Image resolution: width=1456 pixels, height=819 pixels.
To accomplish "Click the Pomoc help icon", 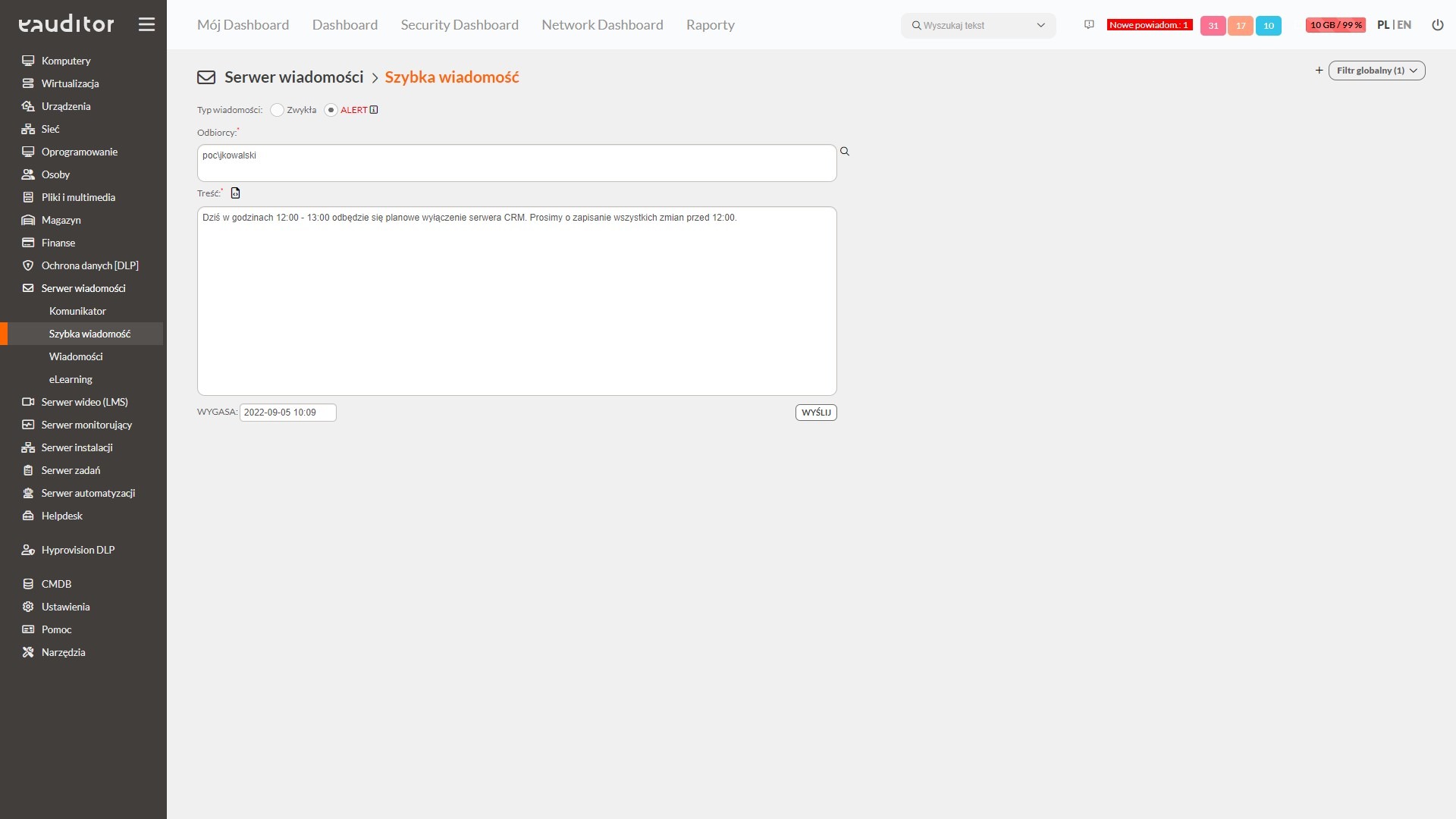I will click(28, 629).
